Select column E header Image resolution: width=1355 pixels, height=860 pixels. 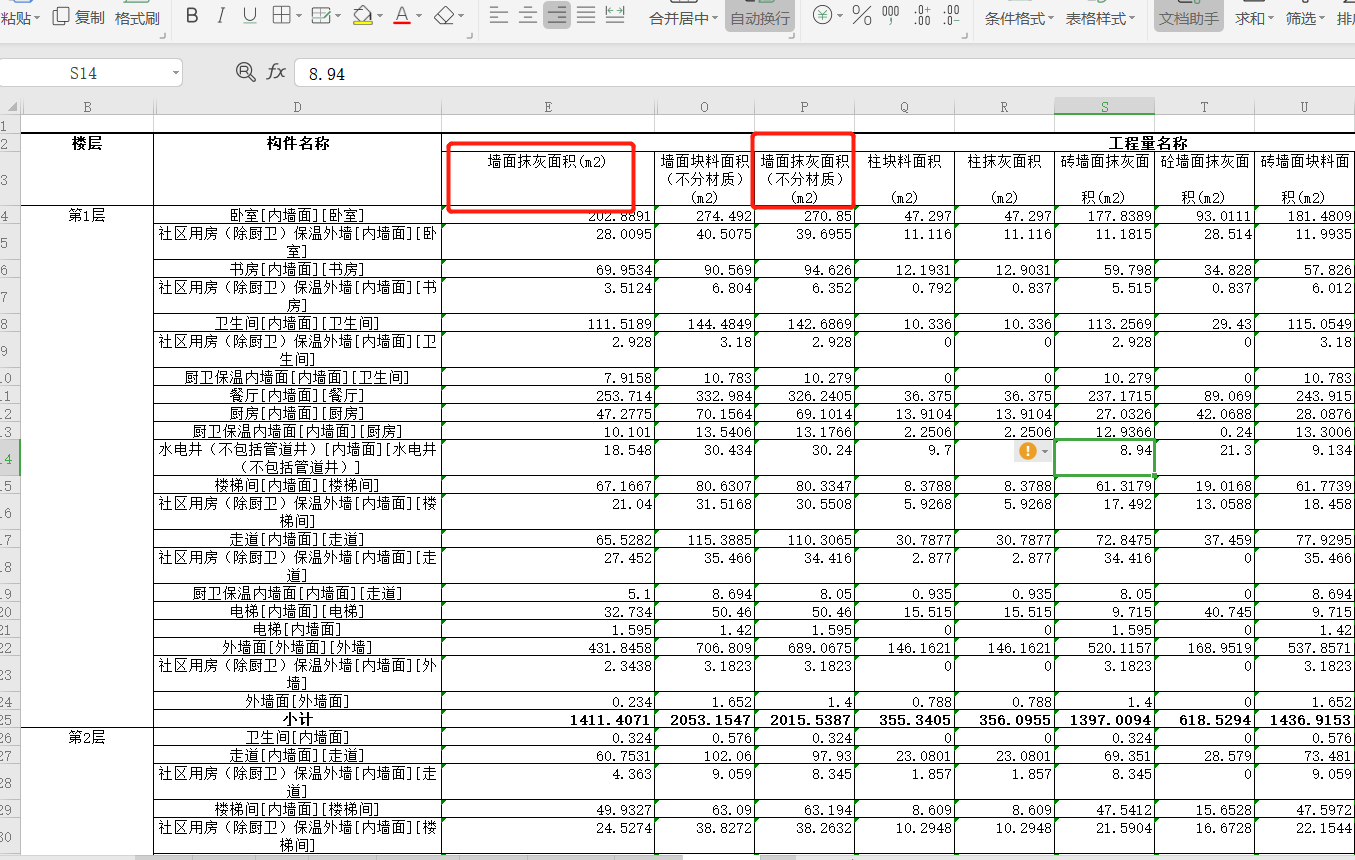point(548,107)
